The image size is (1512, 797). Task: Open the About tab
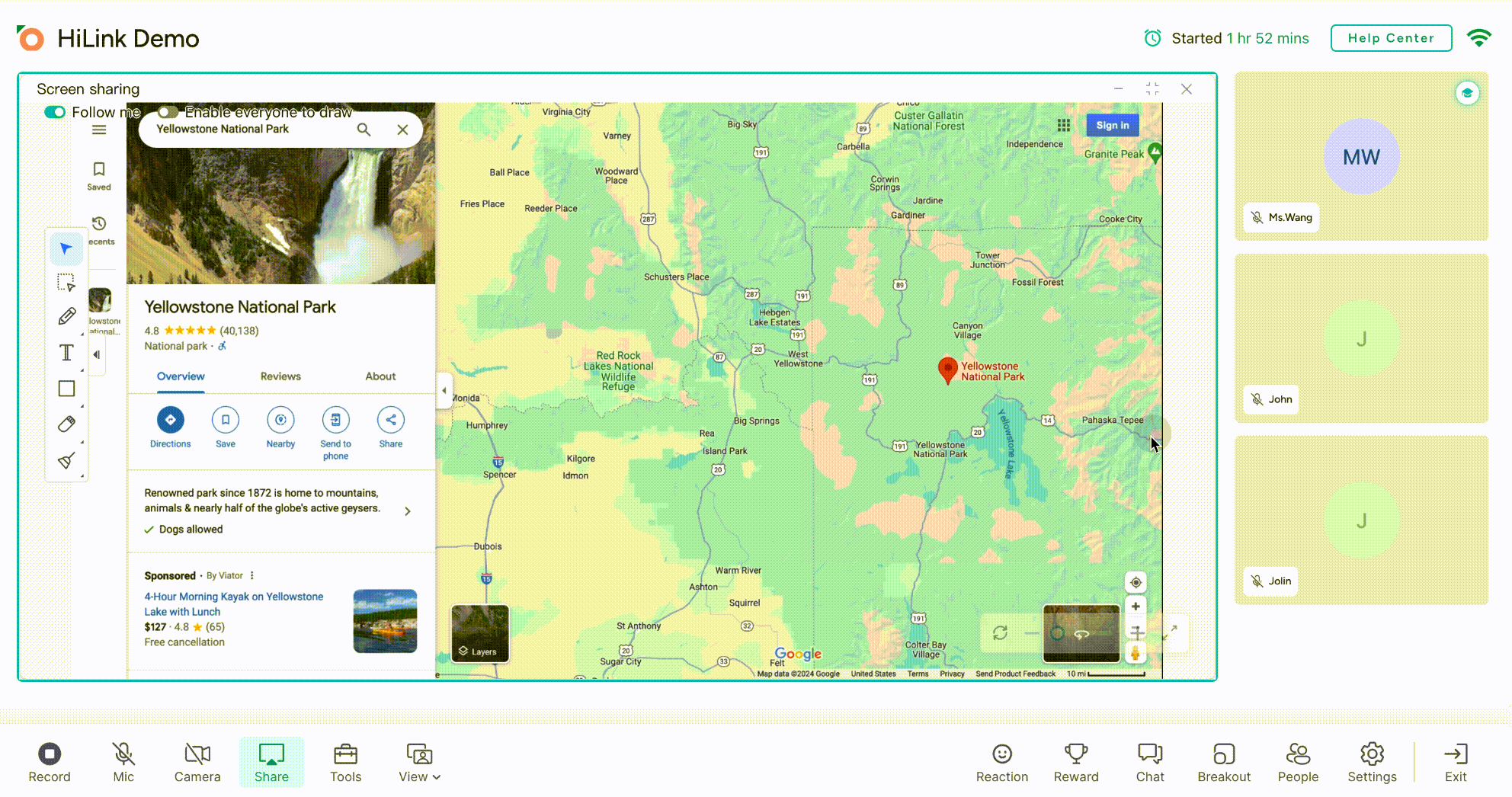380,376
